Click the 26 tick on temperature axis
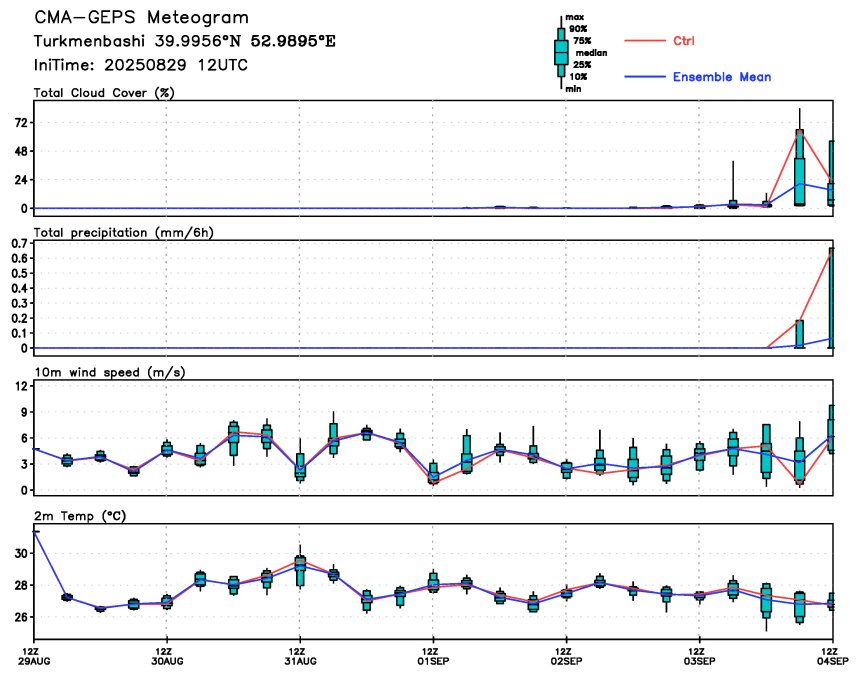The width and height of the screenshot is (860, 677). tap(21, 617)
